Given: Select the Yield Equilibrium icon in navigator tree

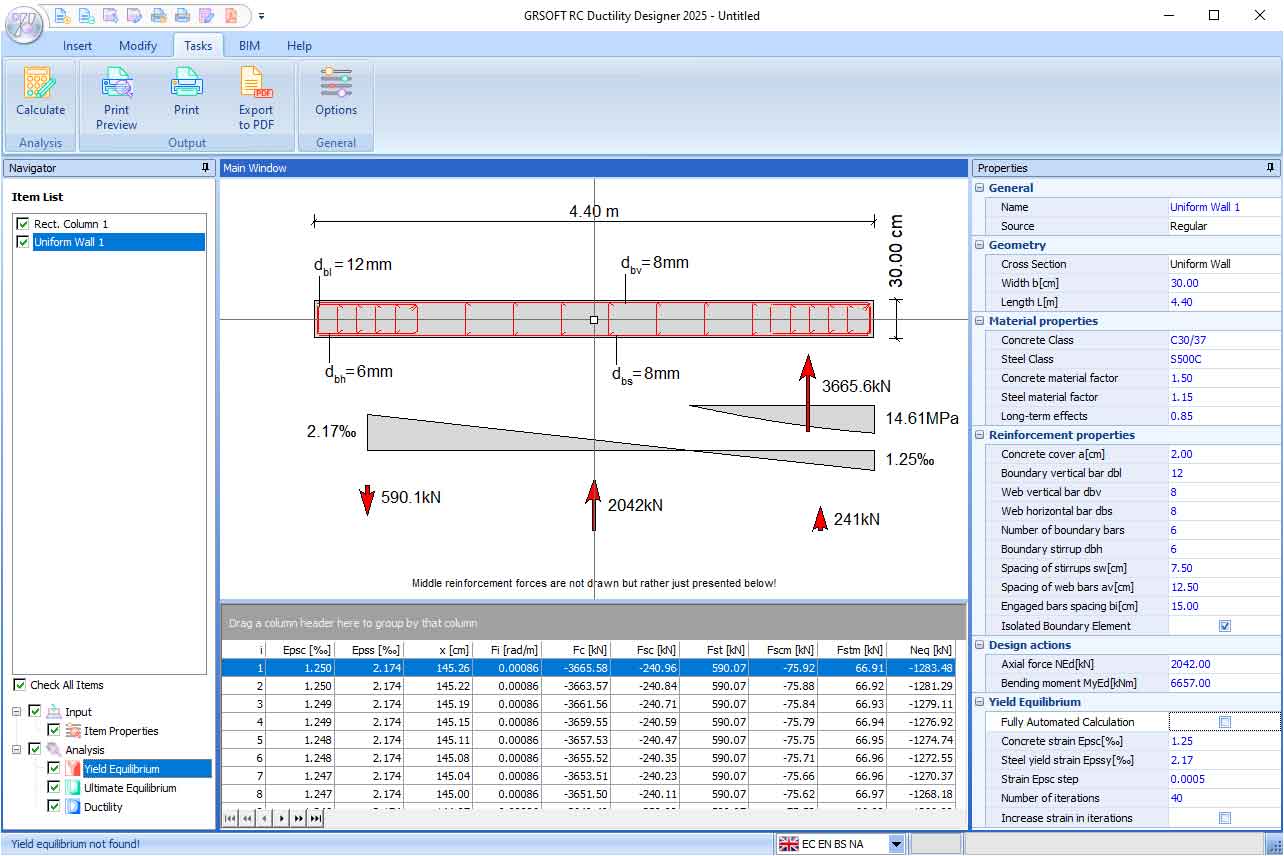Looking at the screenshot, I should pyautogui.click(x=72, y=768).
